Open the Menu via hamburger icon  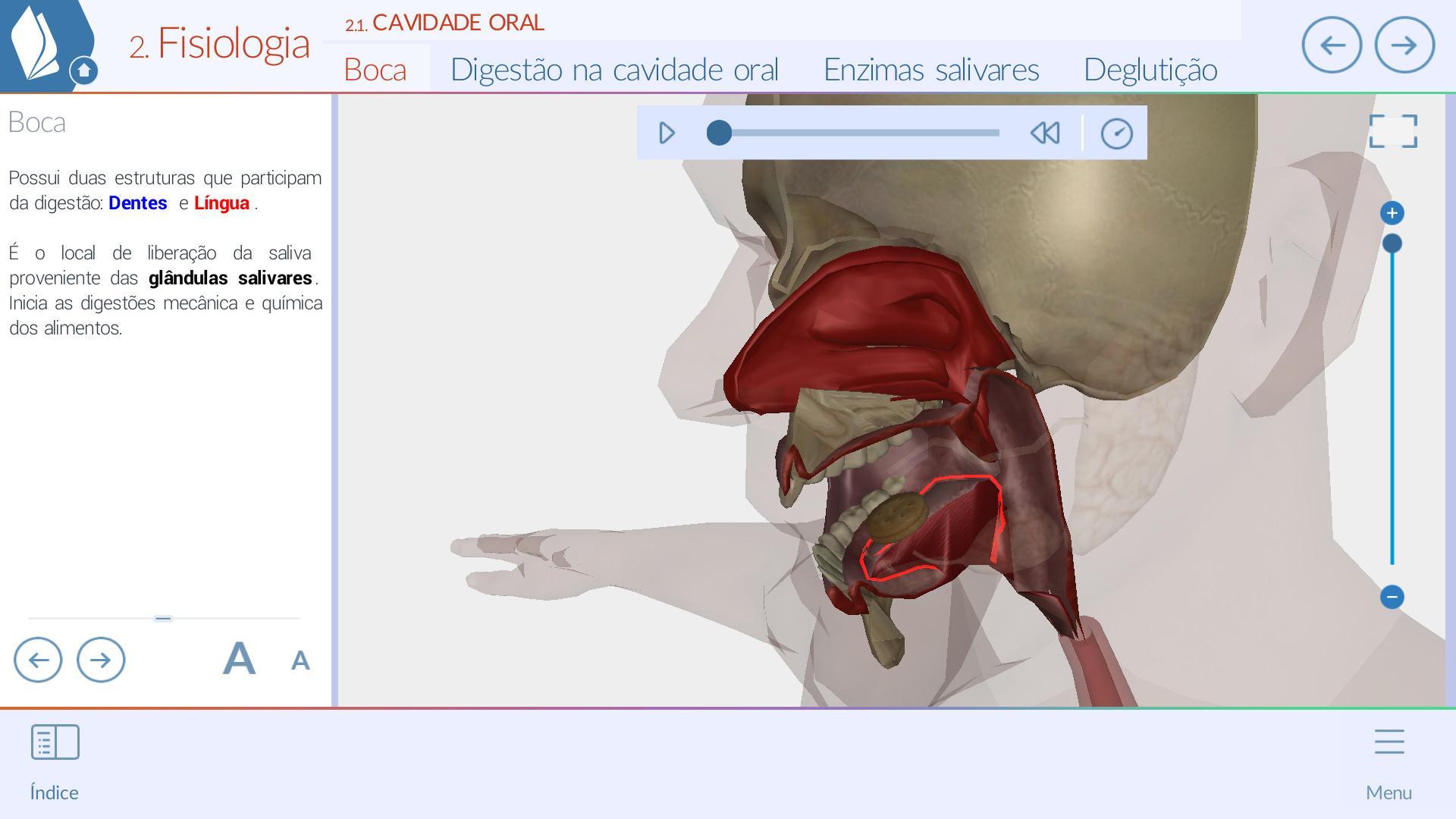(x=1389, y=742)
